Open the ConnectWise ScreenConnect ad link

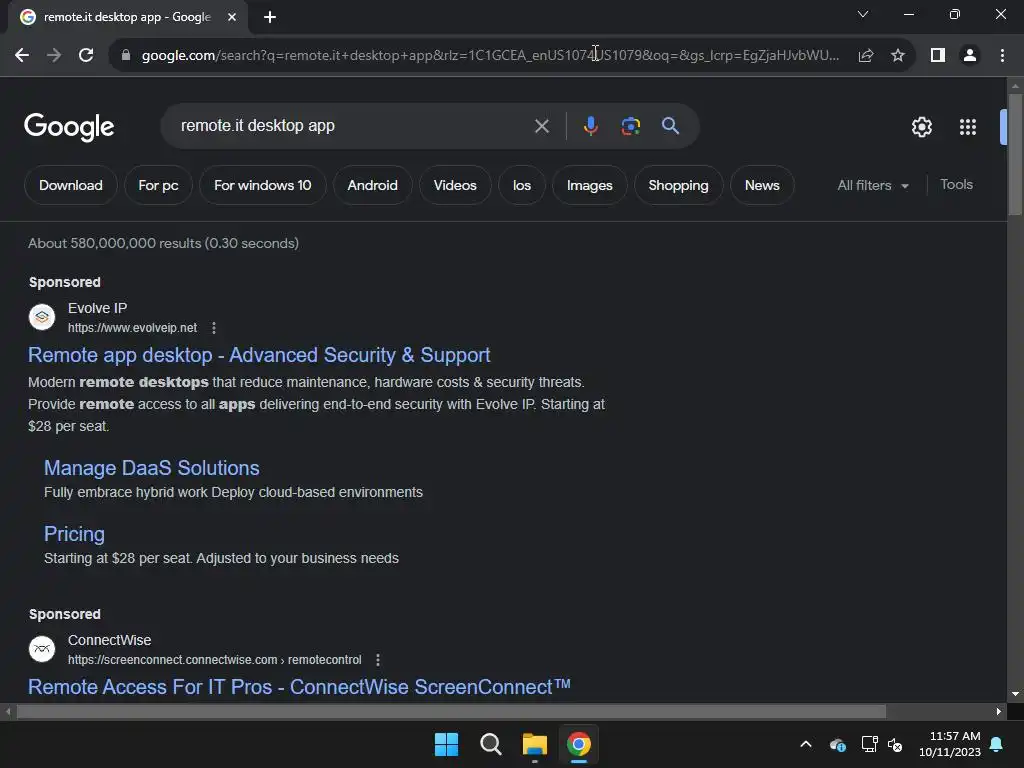pyautogui.click(x=299, y=687)
